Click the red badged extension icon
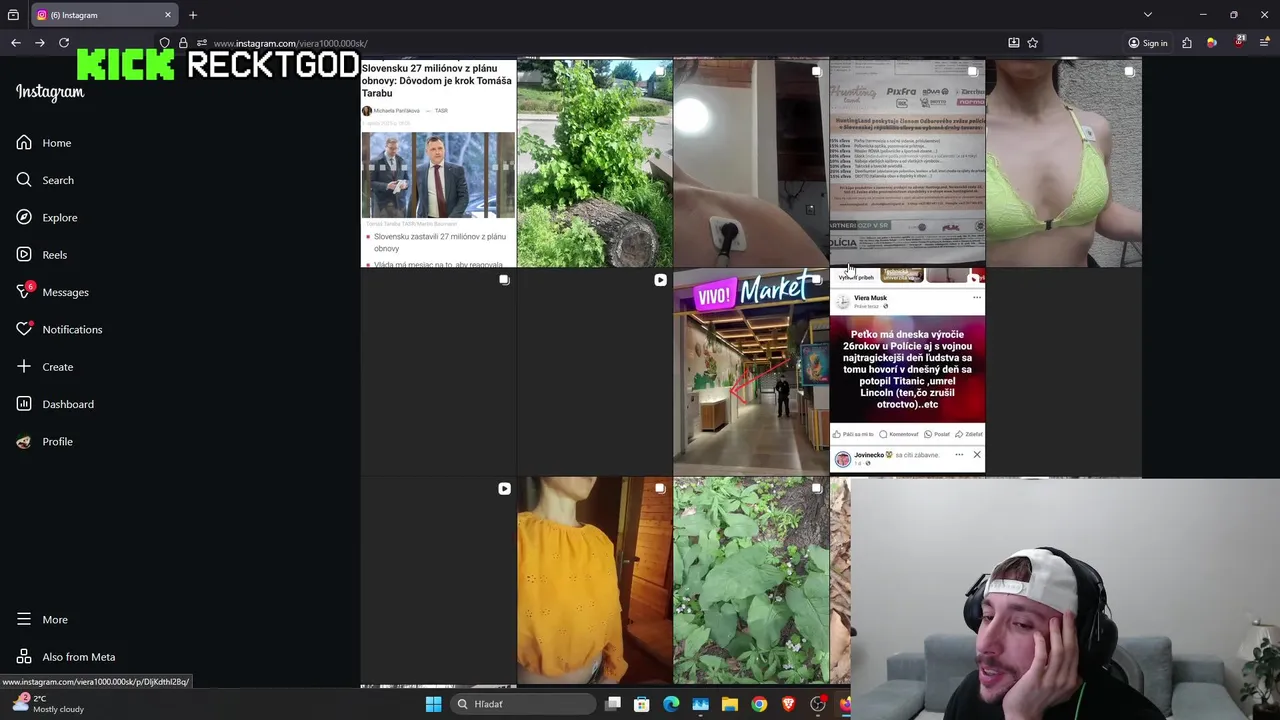The height and width of the screenshot is (720, 1280). tap(1240, 42)
